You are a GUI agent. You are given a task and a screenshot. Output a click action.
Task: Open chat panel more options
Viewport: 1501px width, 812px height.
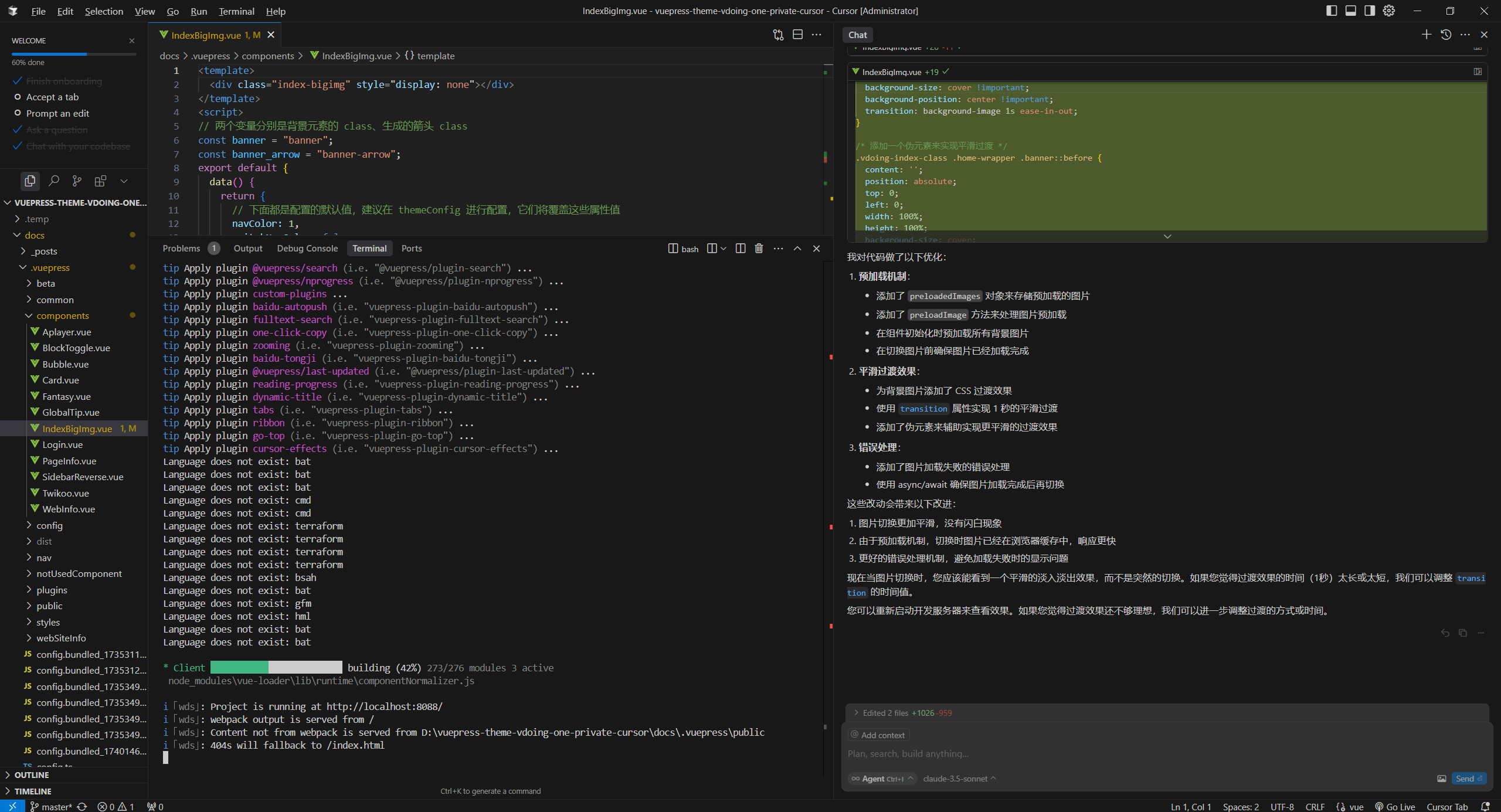click(1465, 35)
